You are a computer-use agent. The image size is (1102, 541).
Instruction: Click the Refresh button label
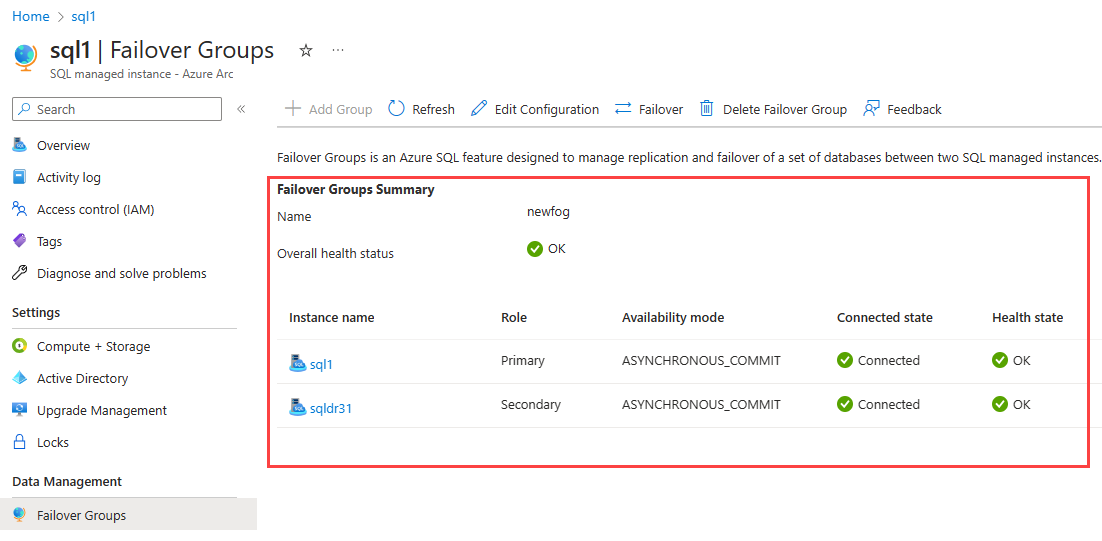point(433,110)
